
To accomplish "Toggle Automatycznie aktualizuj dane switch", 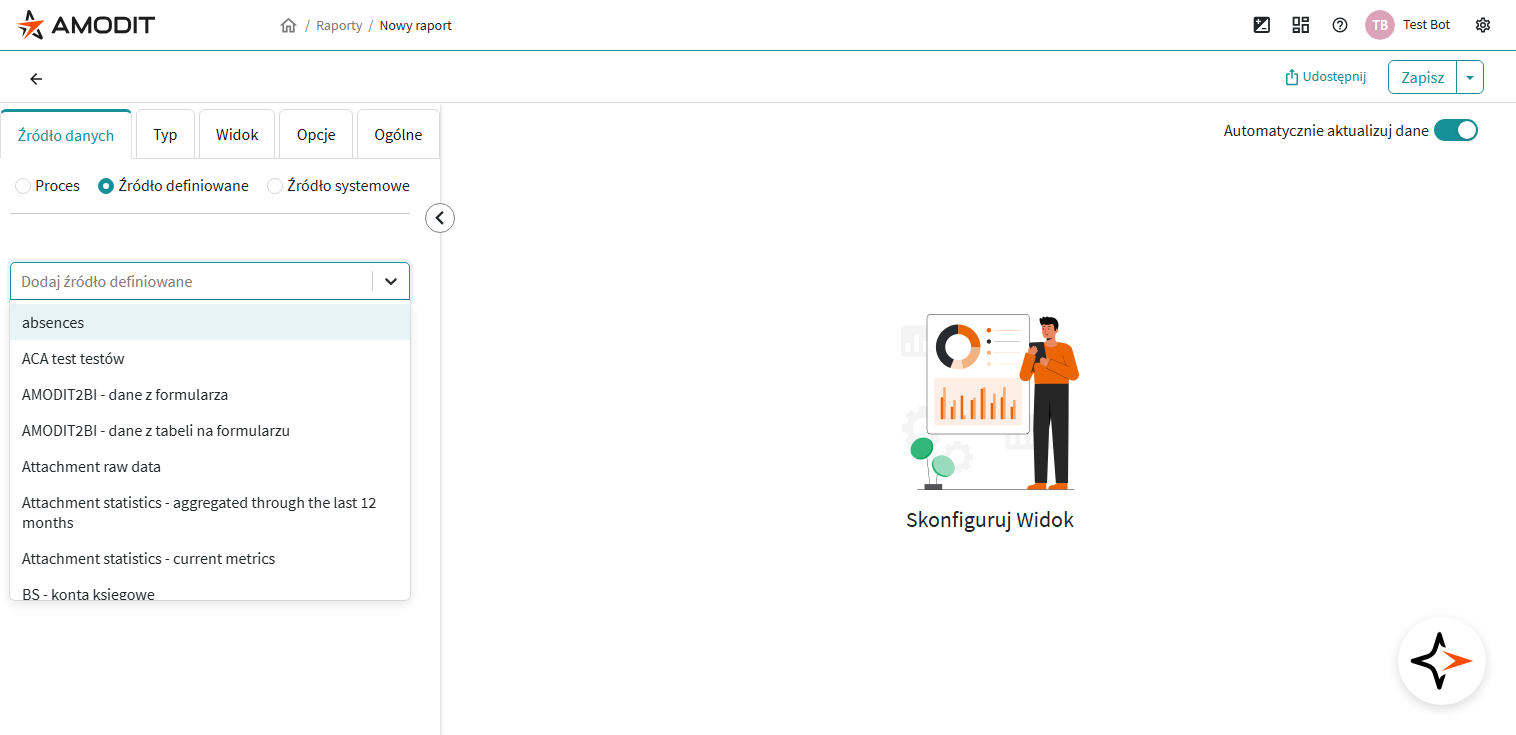I will (1455, 130).
